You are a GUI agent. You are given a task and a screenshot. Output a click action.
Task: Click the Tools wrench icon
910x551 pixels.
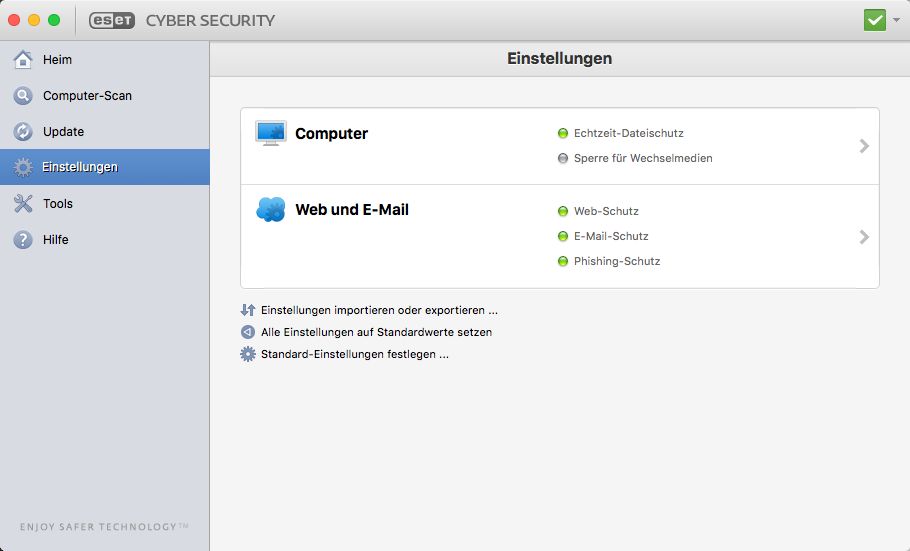23,203
